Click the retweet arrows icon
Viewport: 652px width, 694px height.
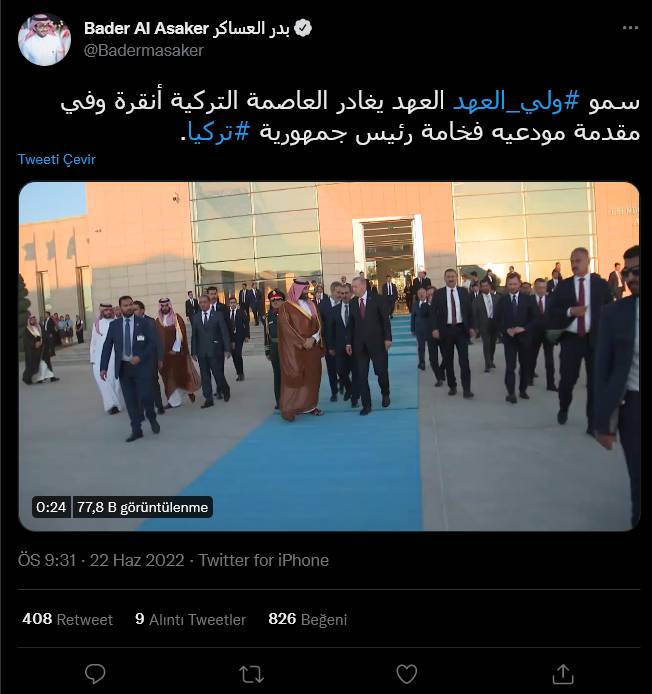tap(251, 675)
